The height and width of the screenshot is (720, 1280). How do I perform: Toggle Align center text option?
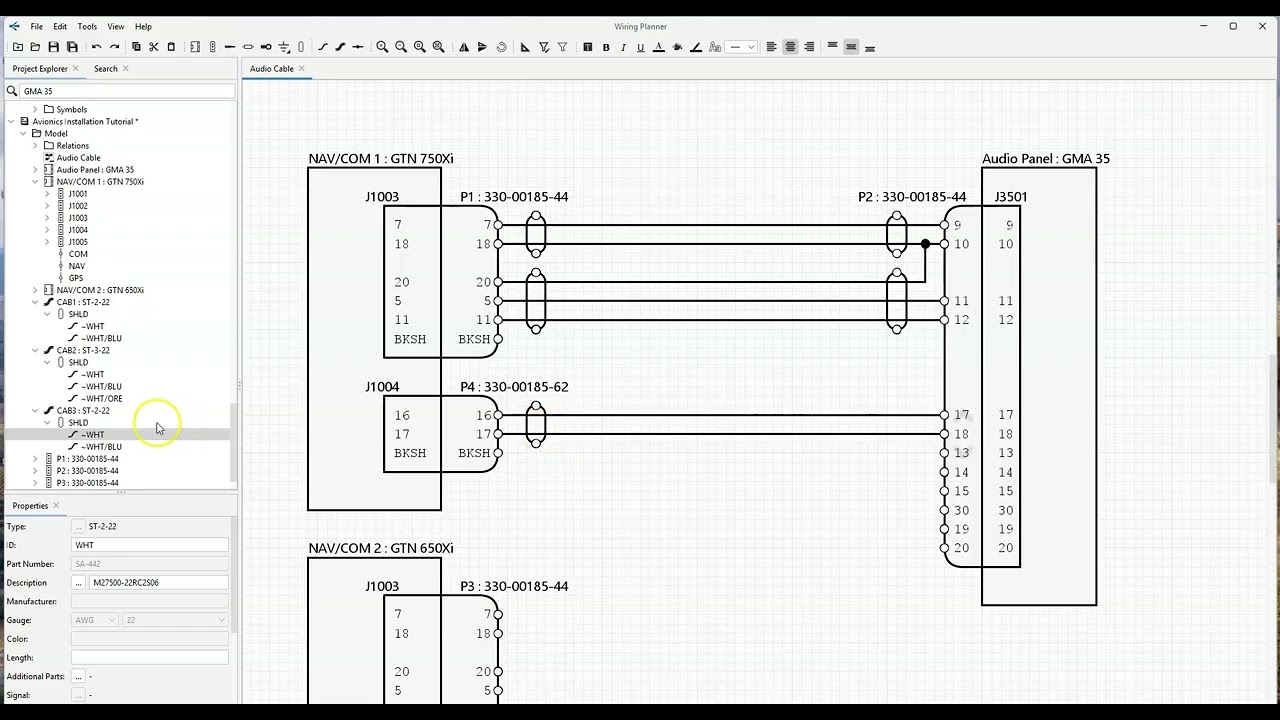click(790, 47)
